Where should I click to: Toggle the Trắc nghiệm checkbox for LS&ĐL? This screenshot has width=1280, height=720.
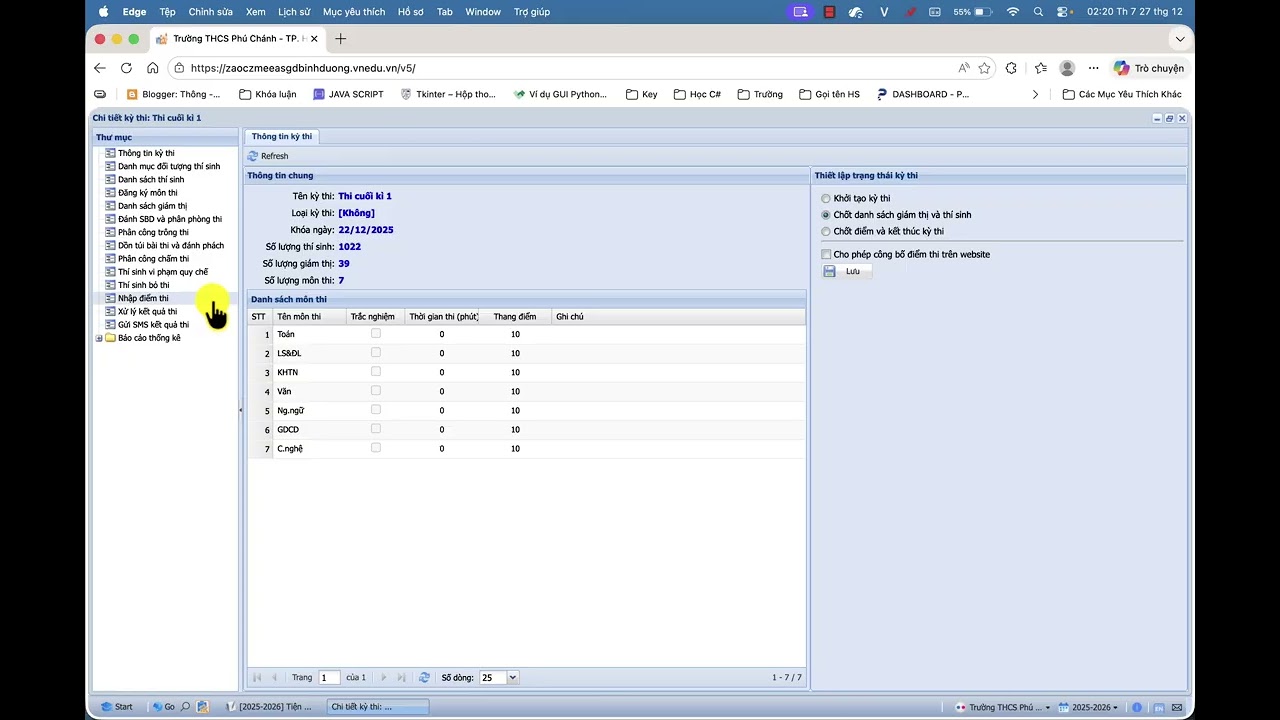click(376, 352)
